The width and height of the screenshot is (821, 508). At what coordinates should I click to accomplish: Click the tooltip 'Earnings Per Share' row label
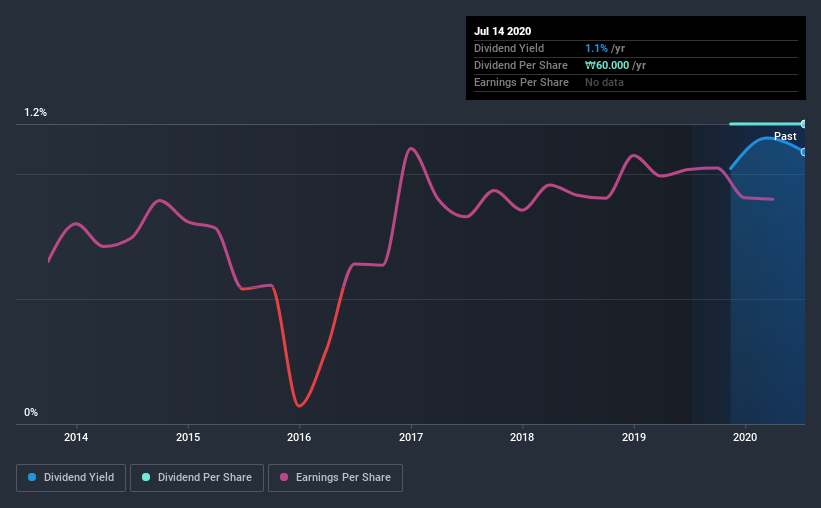(x=521, y=82)
